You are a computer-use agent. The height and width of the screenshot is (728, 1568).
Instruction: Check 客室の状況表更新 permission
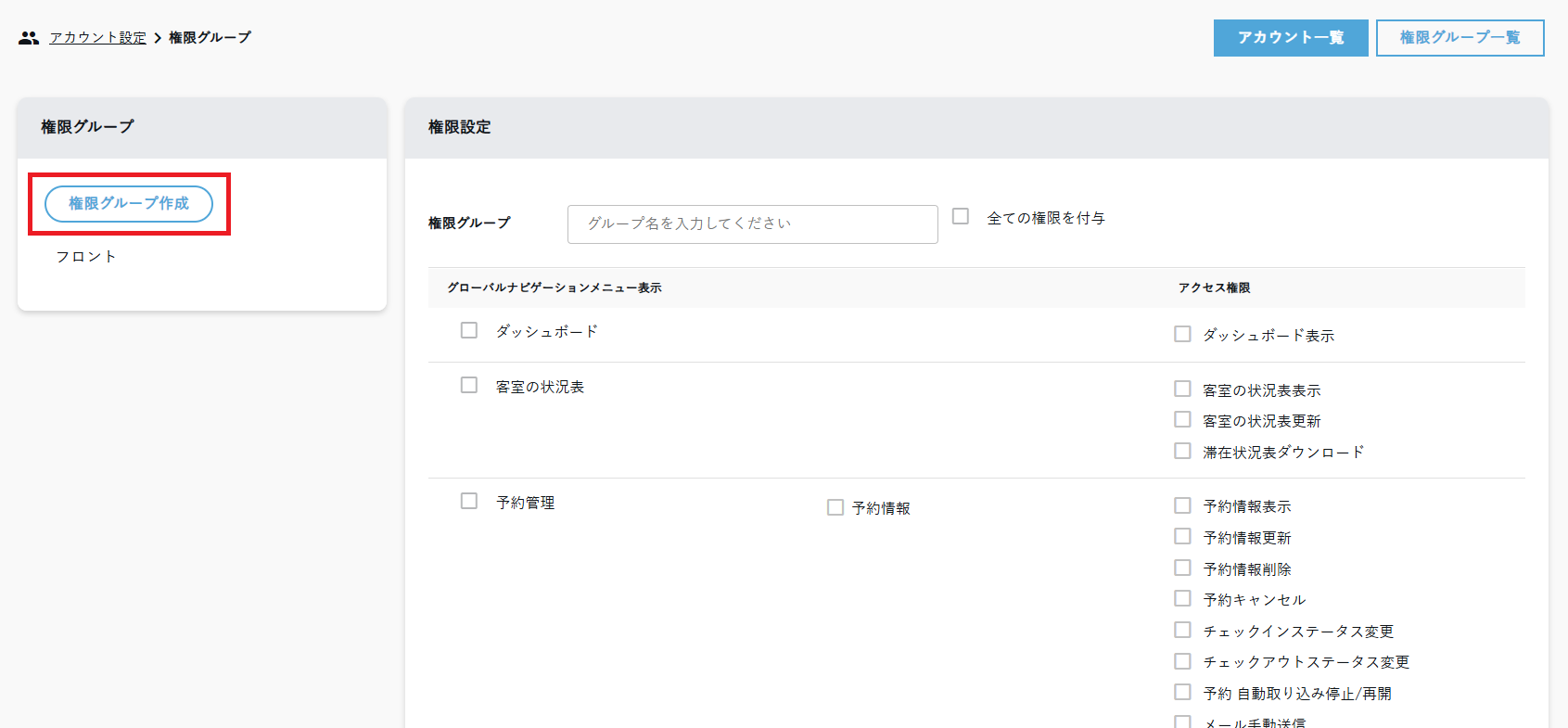tap(1182, 419)
